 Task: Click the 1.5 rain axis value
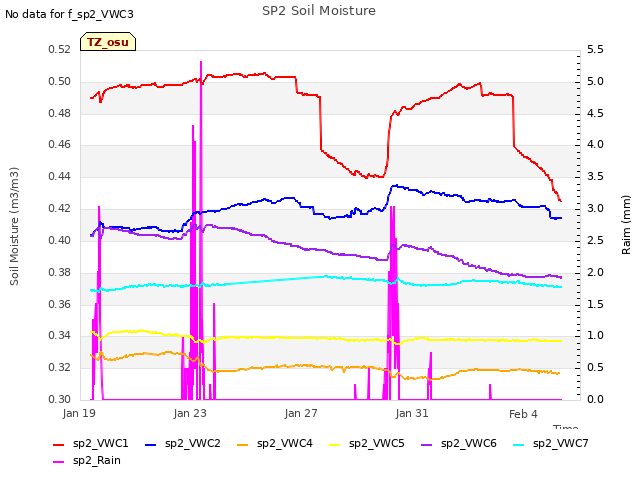click(595, 304)
